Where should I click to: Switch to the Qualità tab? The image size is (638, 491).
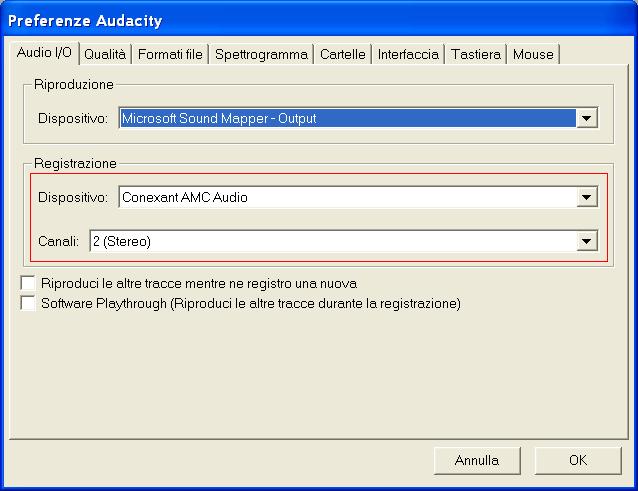click(105, 54)
